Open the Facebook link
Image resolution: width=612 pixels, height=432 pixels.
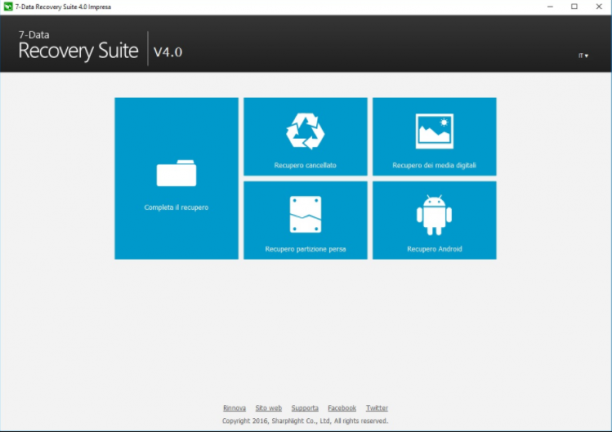tap(342, 408)
